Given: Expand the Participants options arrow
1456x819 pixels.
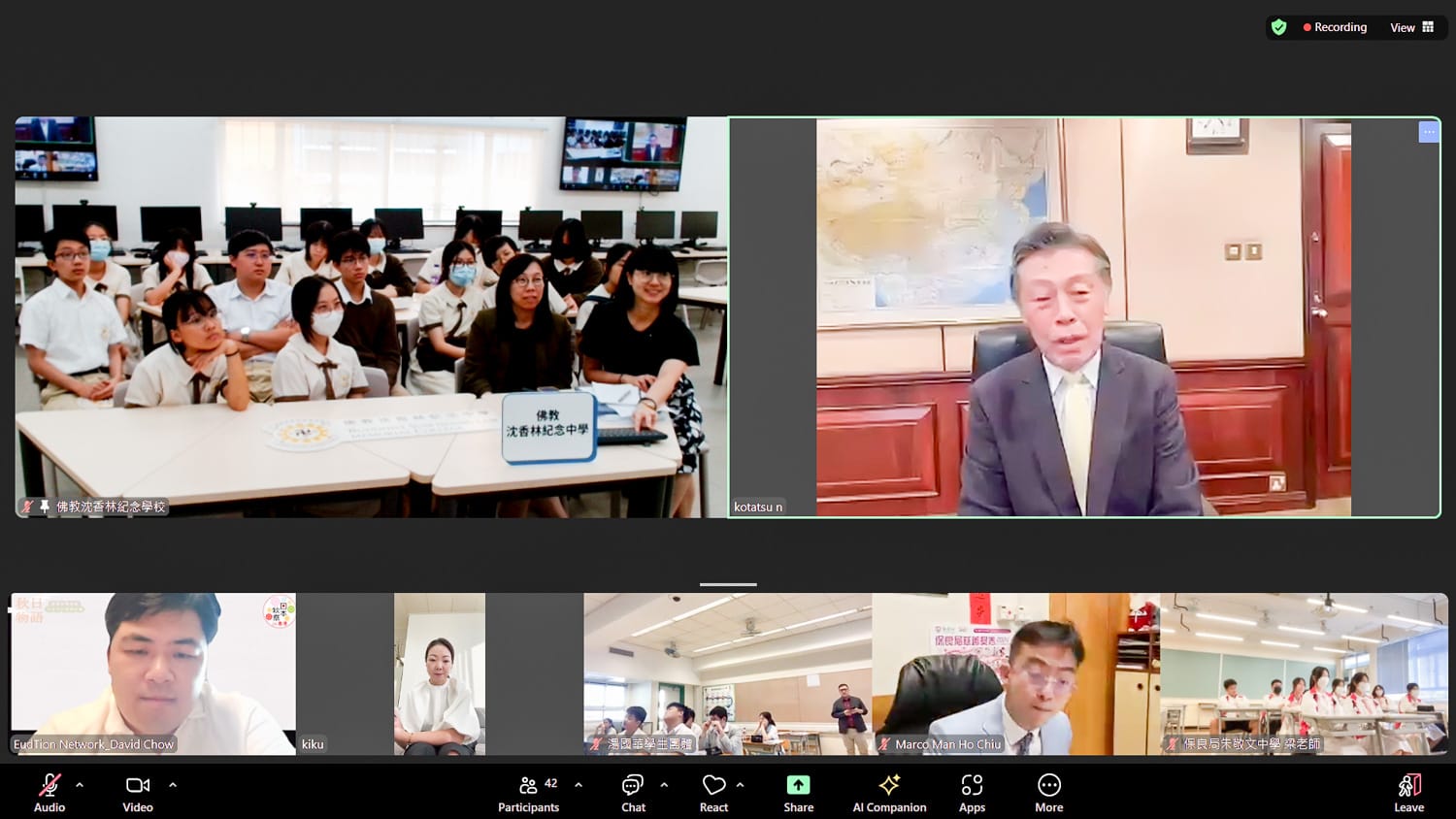Looking at the screenshot, I should point(579,784).
